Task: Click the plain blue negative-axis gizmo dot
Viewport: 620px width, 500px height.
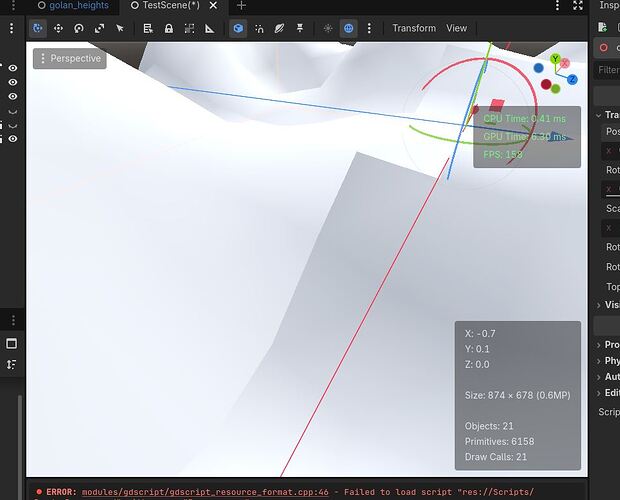Action: (x=539, y=68)
